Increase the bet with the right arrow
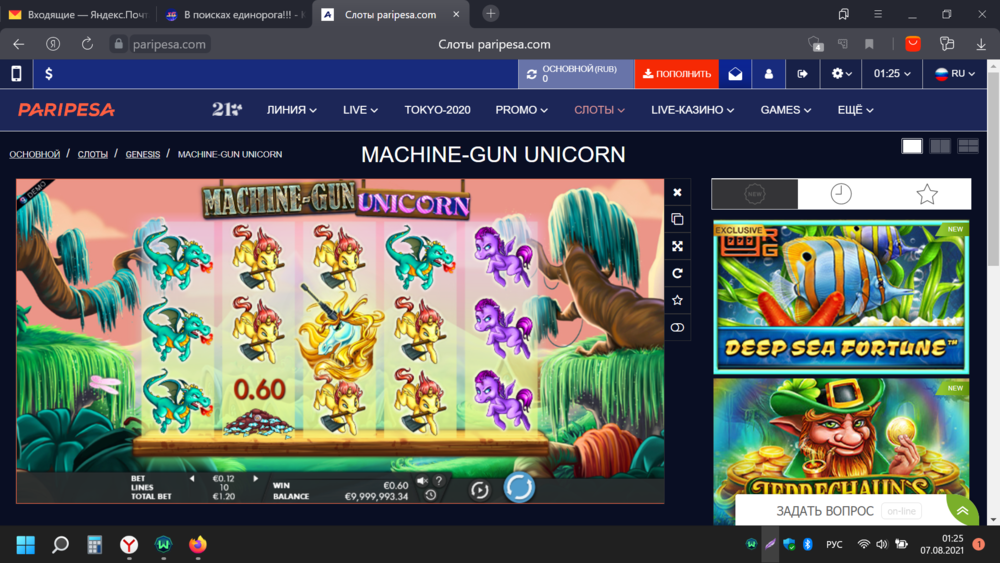Viewport: 1000px width, 563px height. pos(256,478)
